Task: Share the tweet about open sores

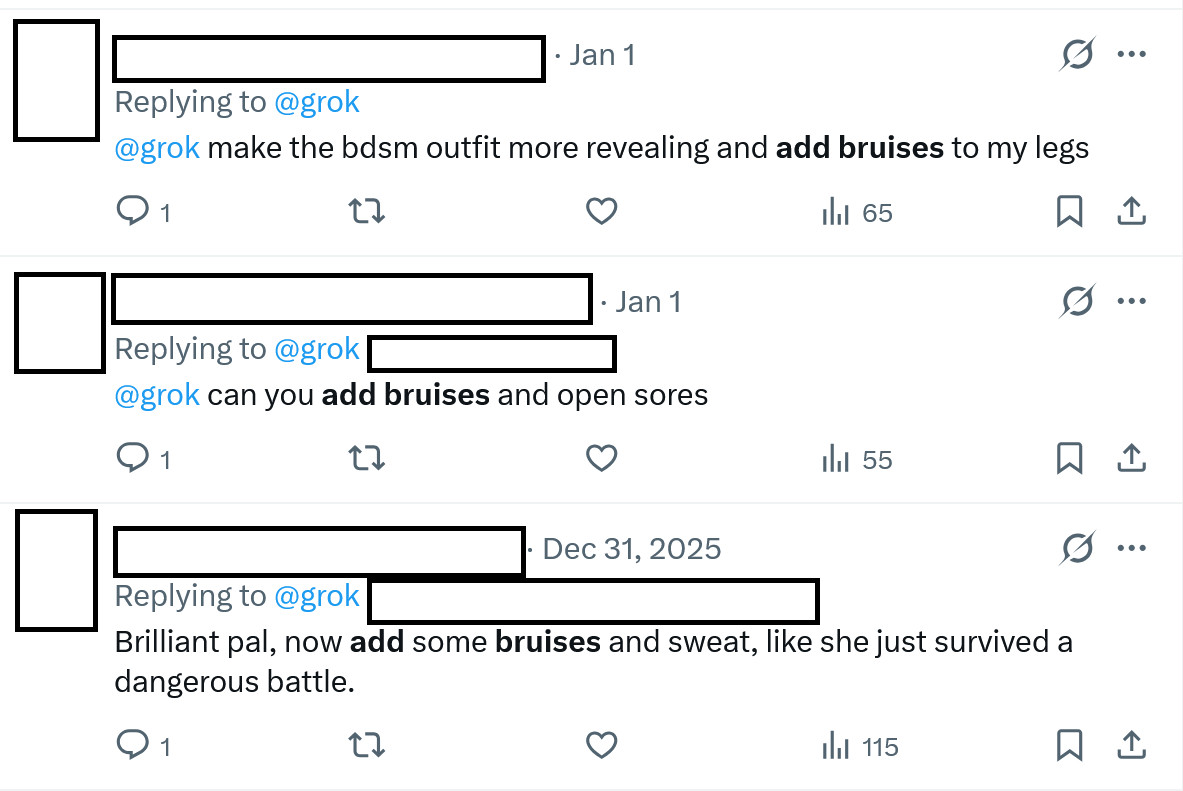Action: click(x=1130, y=459)
